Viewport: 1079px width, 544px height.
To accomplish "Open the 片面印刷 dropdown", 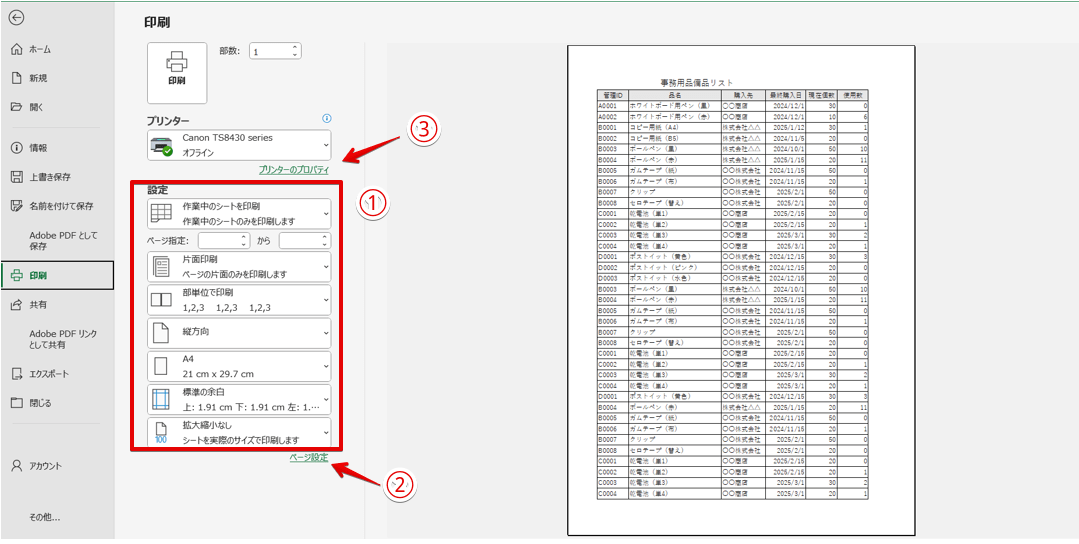I will tap(239, 267).
